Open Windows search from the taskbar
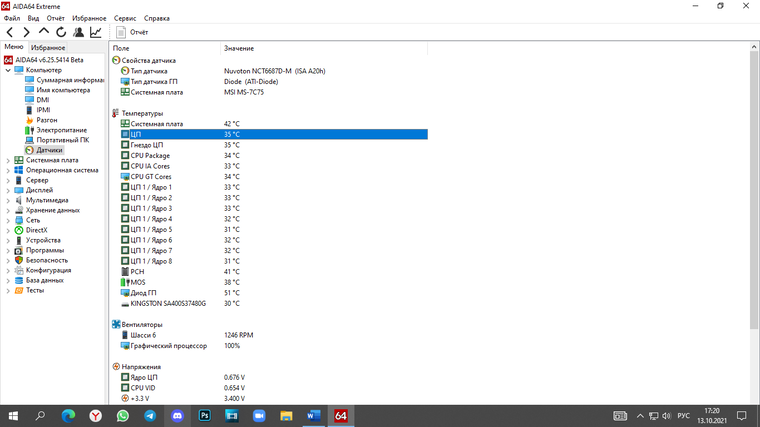Screen dimensions: 760x427 [x=40, y=416]
